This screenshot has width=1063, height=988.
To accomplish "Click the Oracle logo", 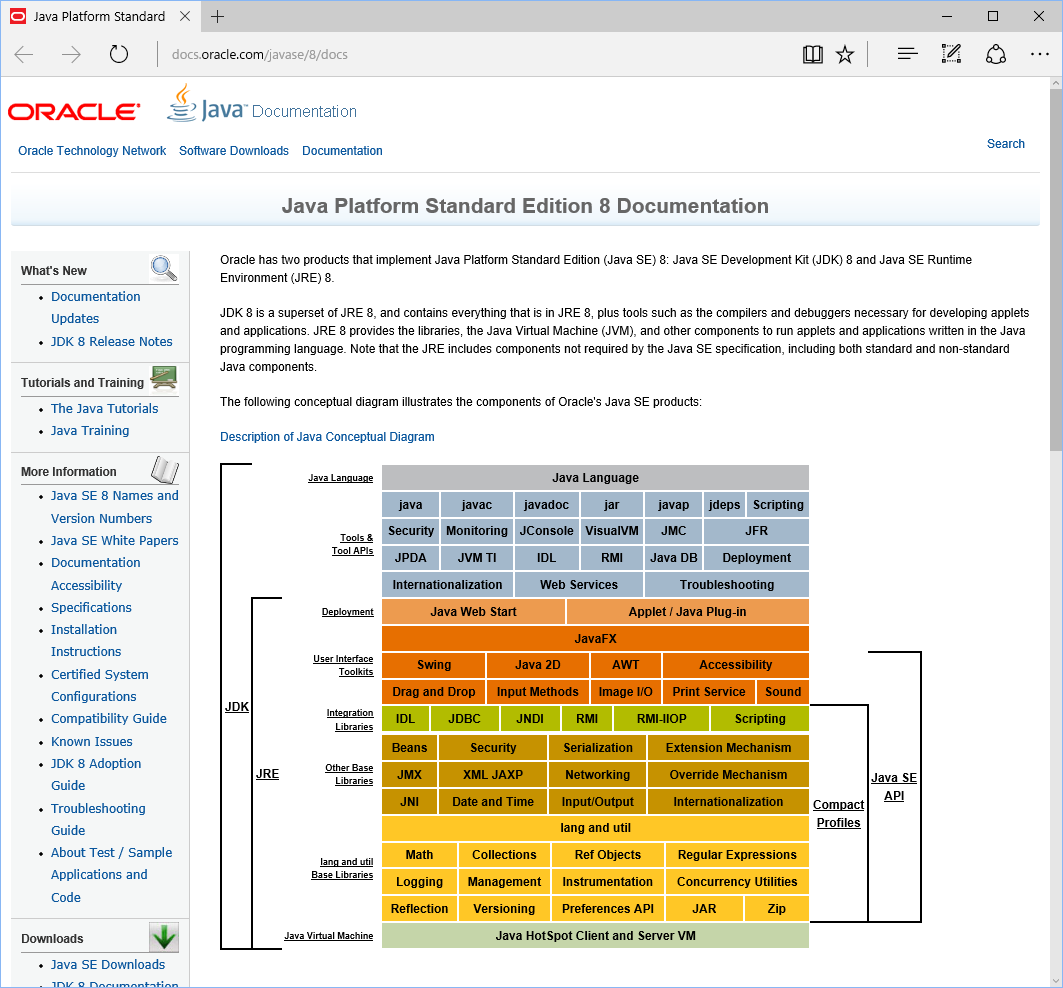I will tap(74, 111).
